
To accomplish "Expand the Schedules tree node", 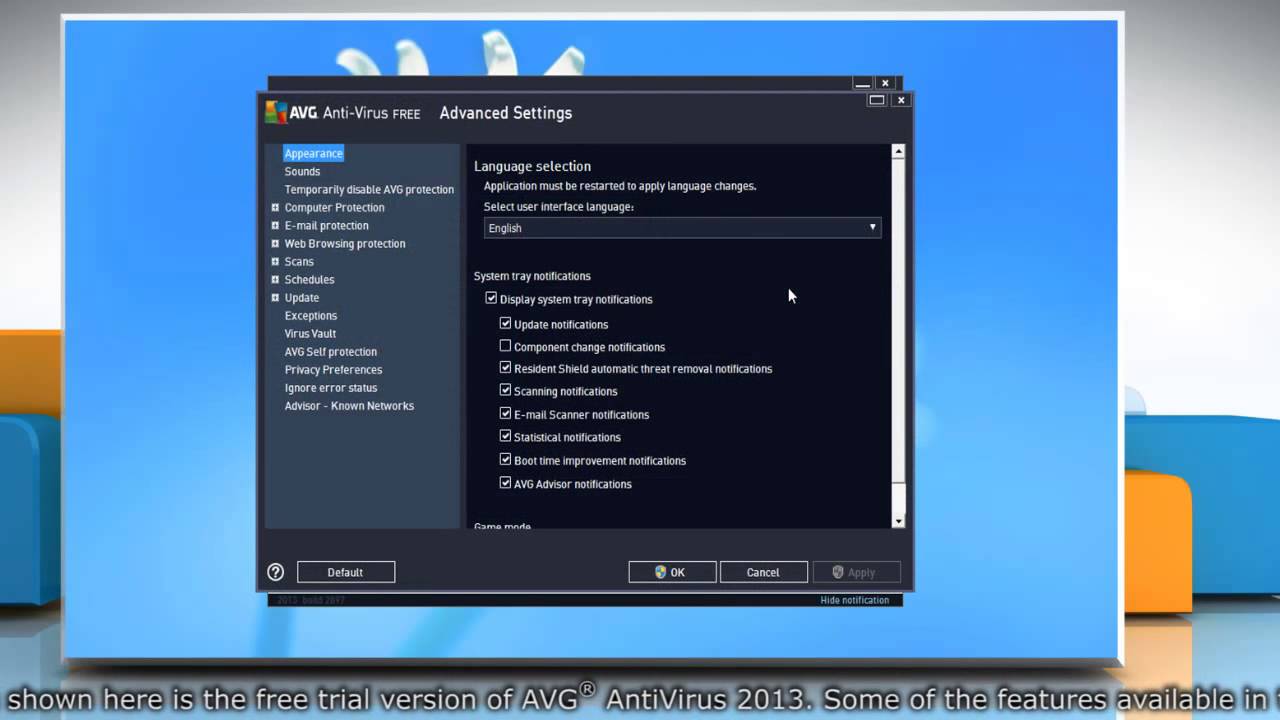I will click(275, 279).
